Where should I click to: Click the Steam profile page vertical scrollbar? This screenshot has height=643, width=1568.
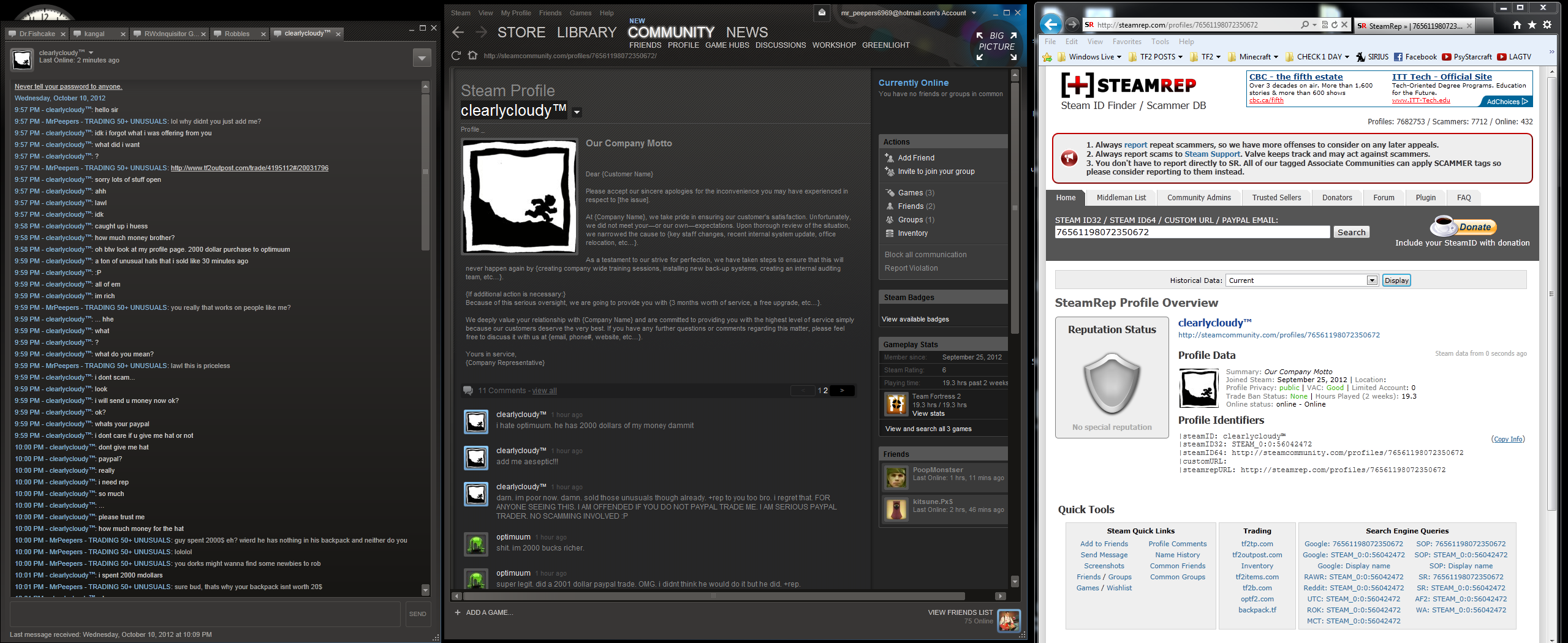tap(1015, 208)
